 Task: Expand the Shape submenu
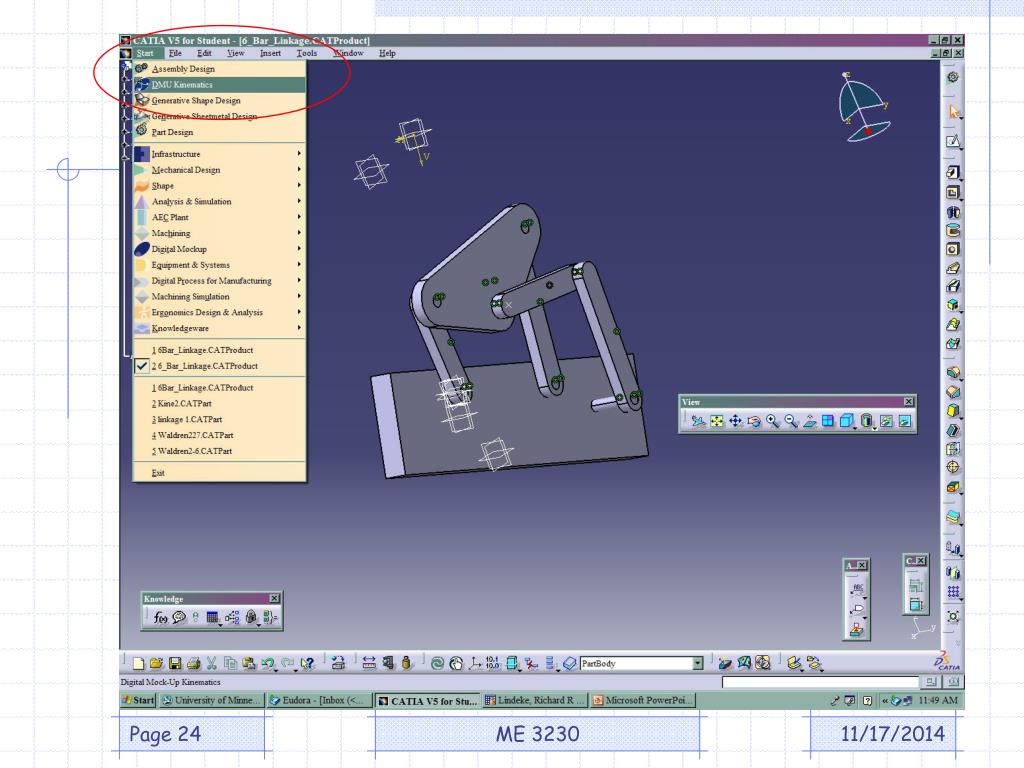(x=219, y=186)
